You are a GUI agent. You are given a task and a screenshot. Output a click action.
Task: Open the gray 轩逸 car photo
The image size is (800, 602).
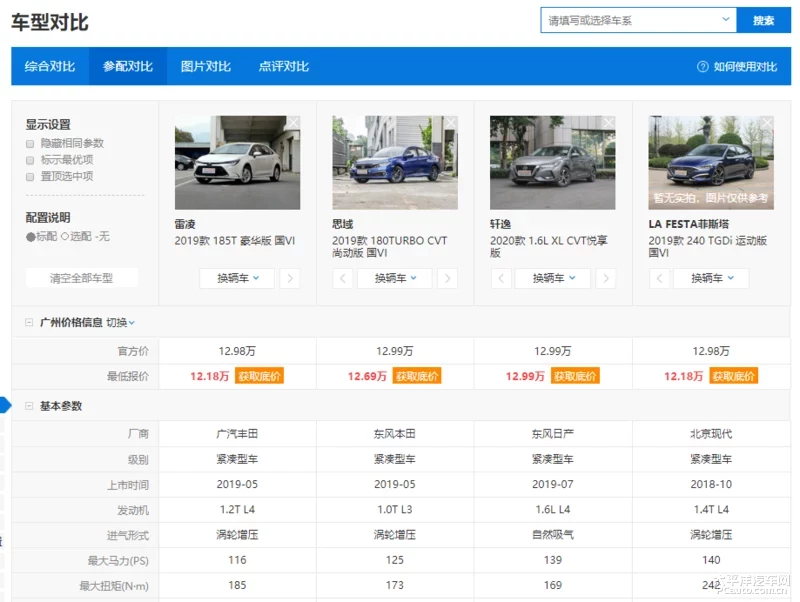tap(553, 162)
